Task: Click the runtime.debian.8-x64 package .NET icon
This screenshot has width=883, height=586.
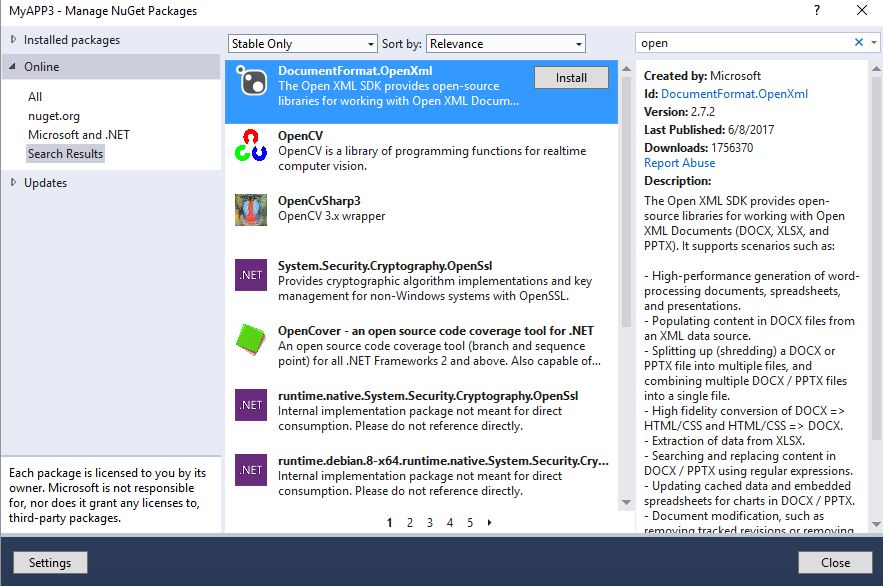Action: (251, 469)
